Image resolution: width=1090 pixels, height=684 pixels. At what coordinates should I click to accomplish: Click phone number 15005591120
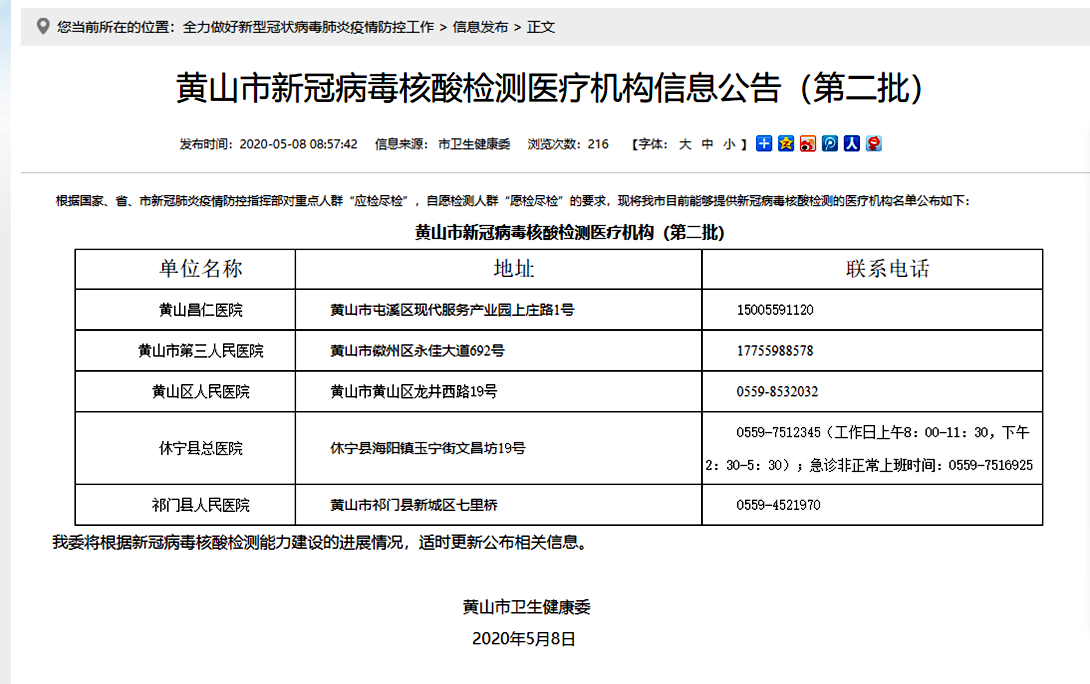[775, 310]
